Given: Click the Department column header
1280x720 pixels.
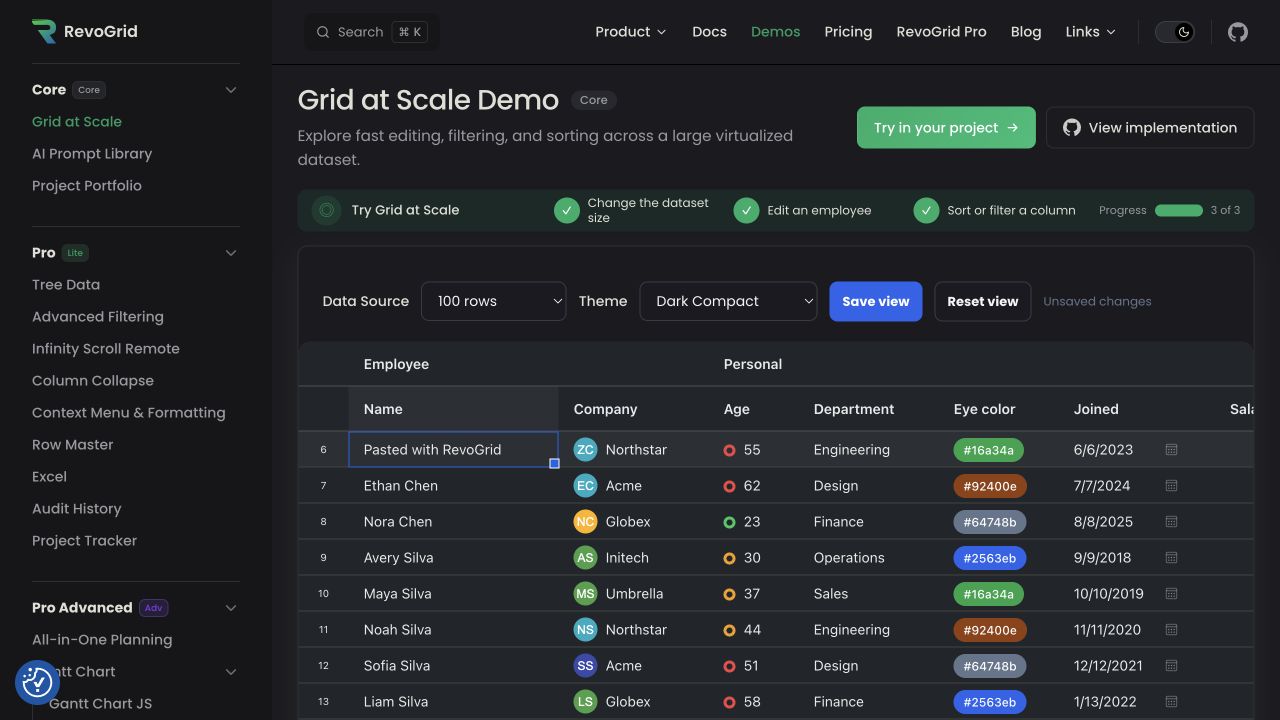Looking at the screenshot, I should click(x=869, y=409).
